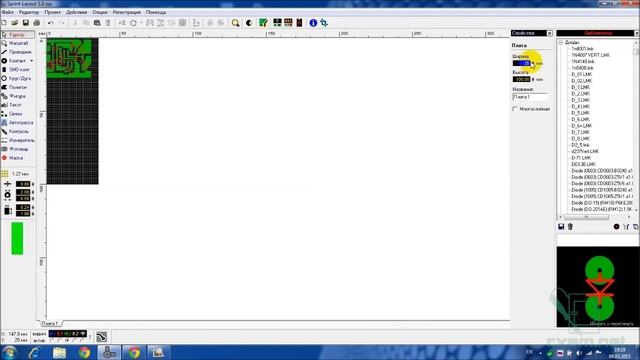Select the Автотрасса tool
This screenshot has width=640, height=360.
pos(18,122)
